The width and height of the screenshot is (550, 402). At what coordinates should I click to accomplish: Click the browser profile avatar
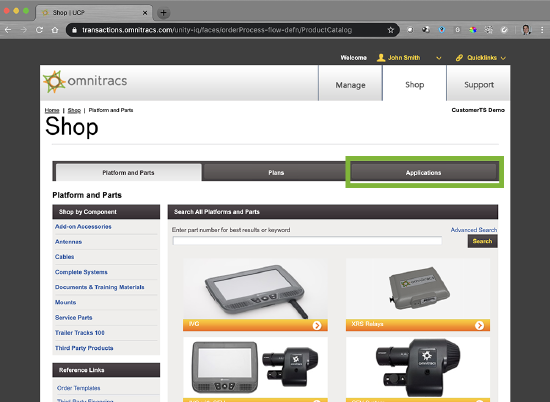pos(526,30)
